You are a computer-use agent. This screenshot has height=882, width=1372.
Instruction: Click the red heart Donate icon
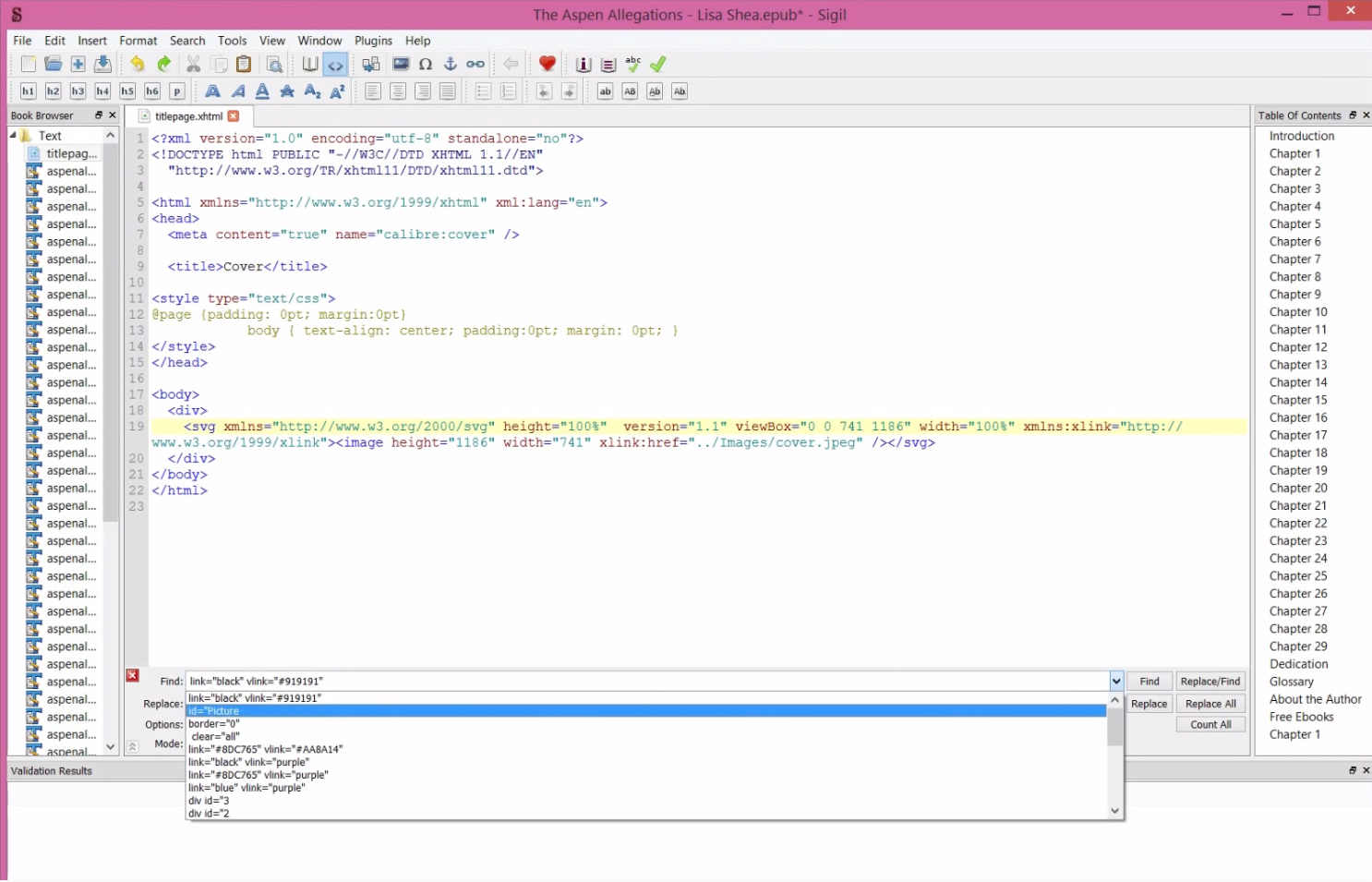click(548, 65)
